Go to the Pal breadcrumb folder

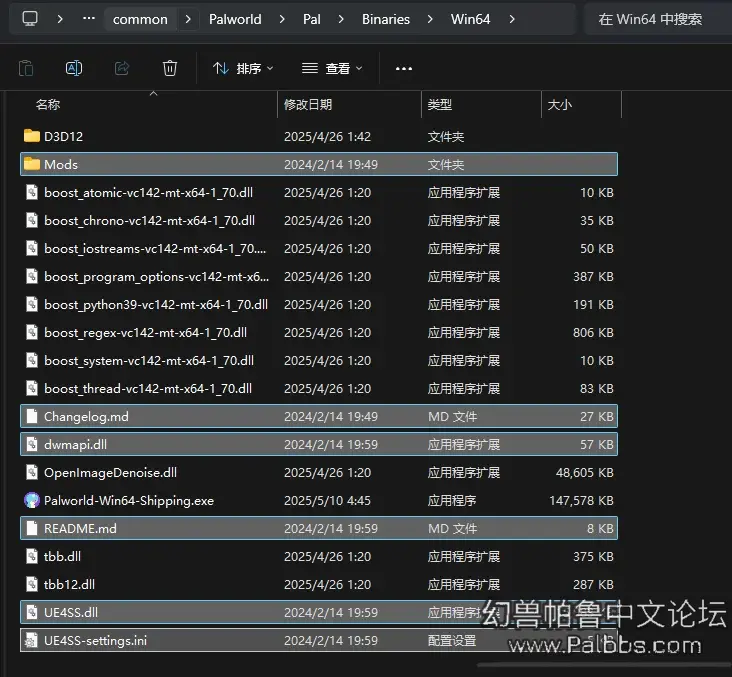pyautogui.click(x=311, y=19)
